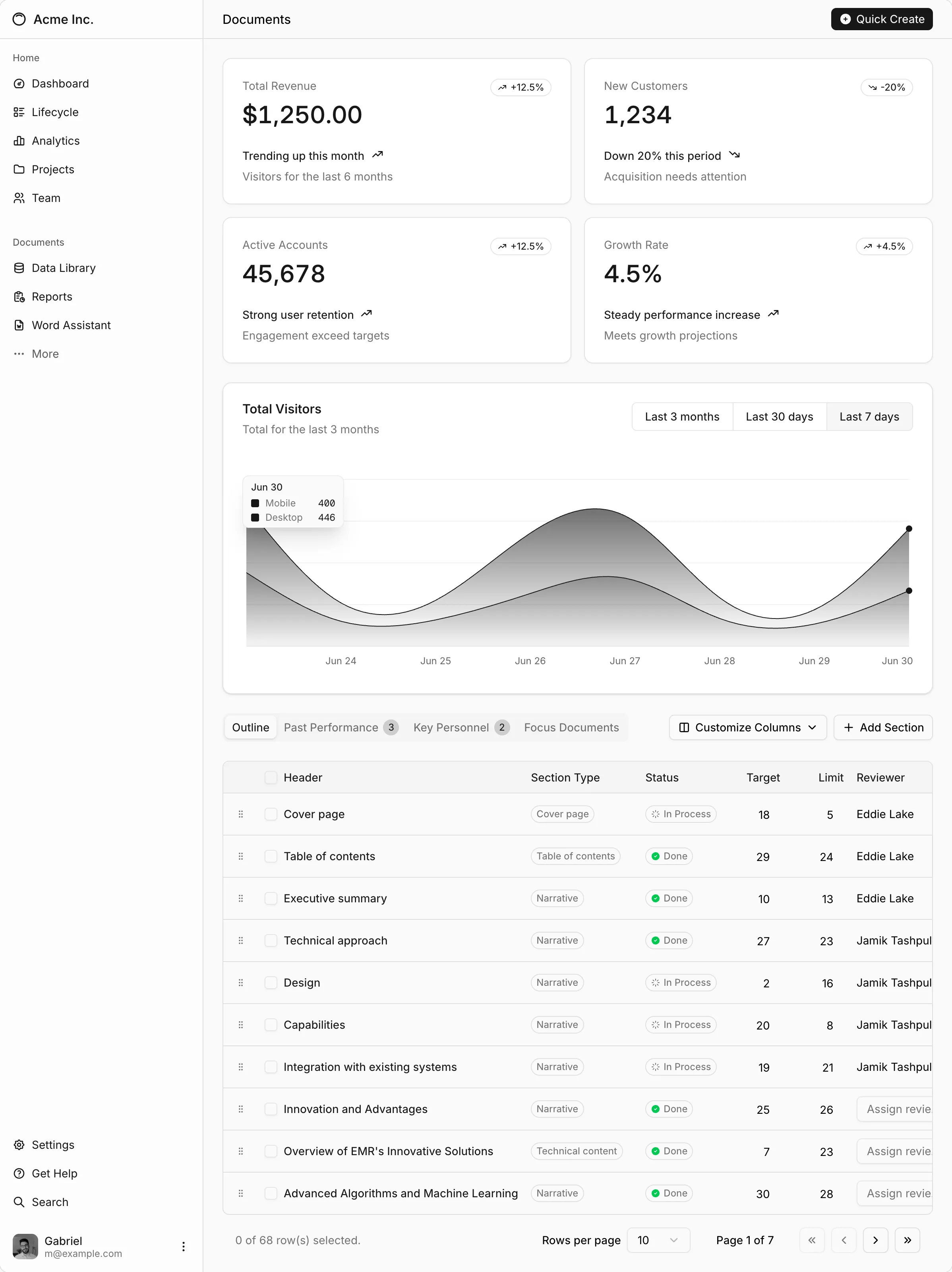952x1272 pixels.
Task: Click Gabriel's avatar thumbnail
Action: coord(25,1247)
